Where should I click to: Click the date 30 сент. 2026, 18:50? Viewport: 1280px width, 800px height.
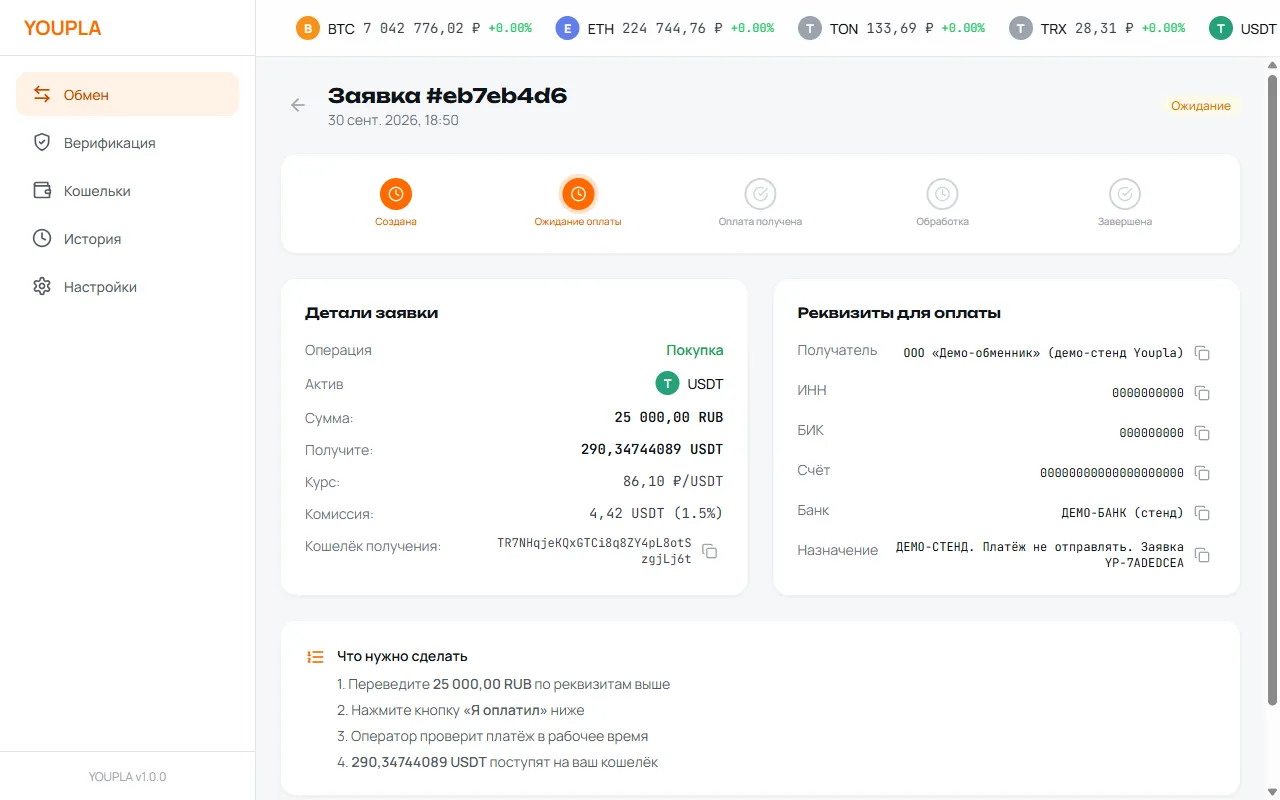[x=393, y=120]
